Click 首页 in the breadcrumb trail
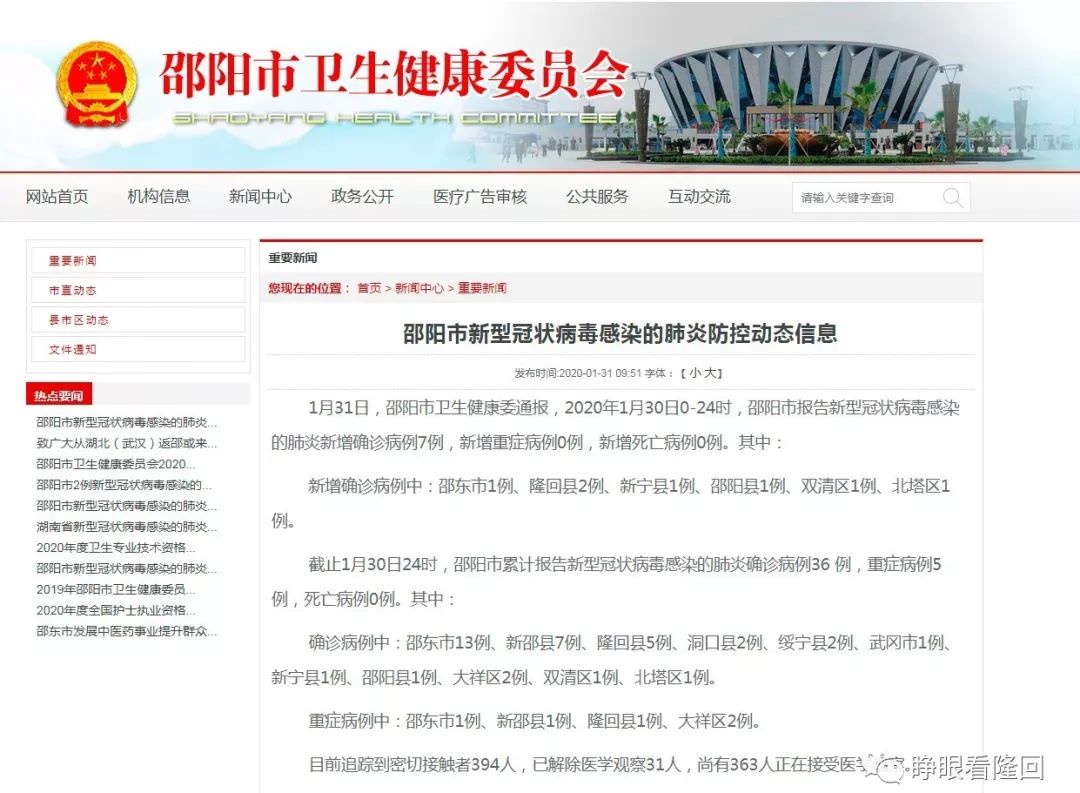 point(370,288)
